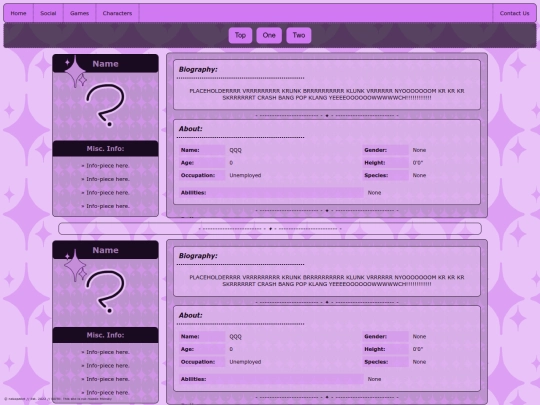Screen dimensions: 540x405
Task: Jump to Top anchor button
Action: point(240,35)
